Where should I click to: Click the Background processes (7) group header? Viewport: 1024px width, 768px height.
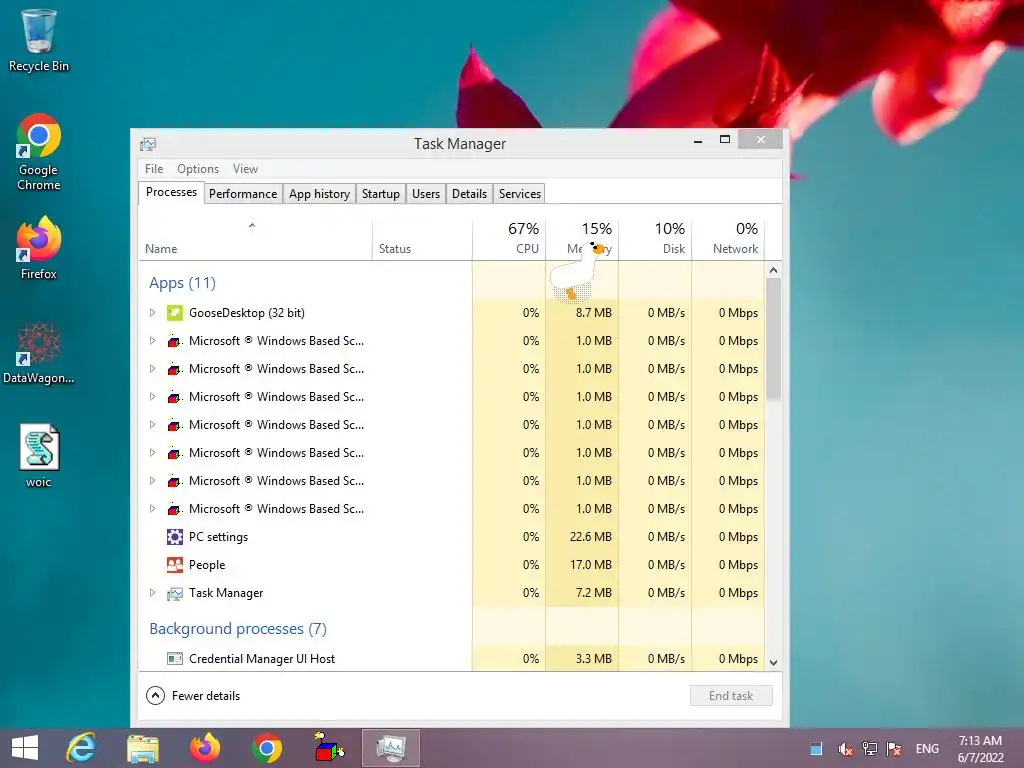pyautogui.click(x=238, y=628)
